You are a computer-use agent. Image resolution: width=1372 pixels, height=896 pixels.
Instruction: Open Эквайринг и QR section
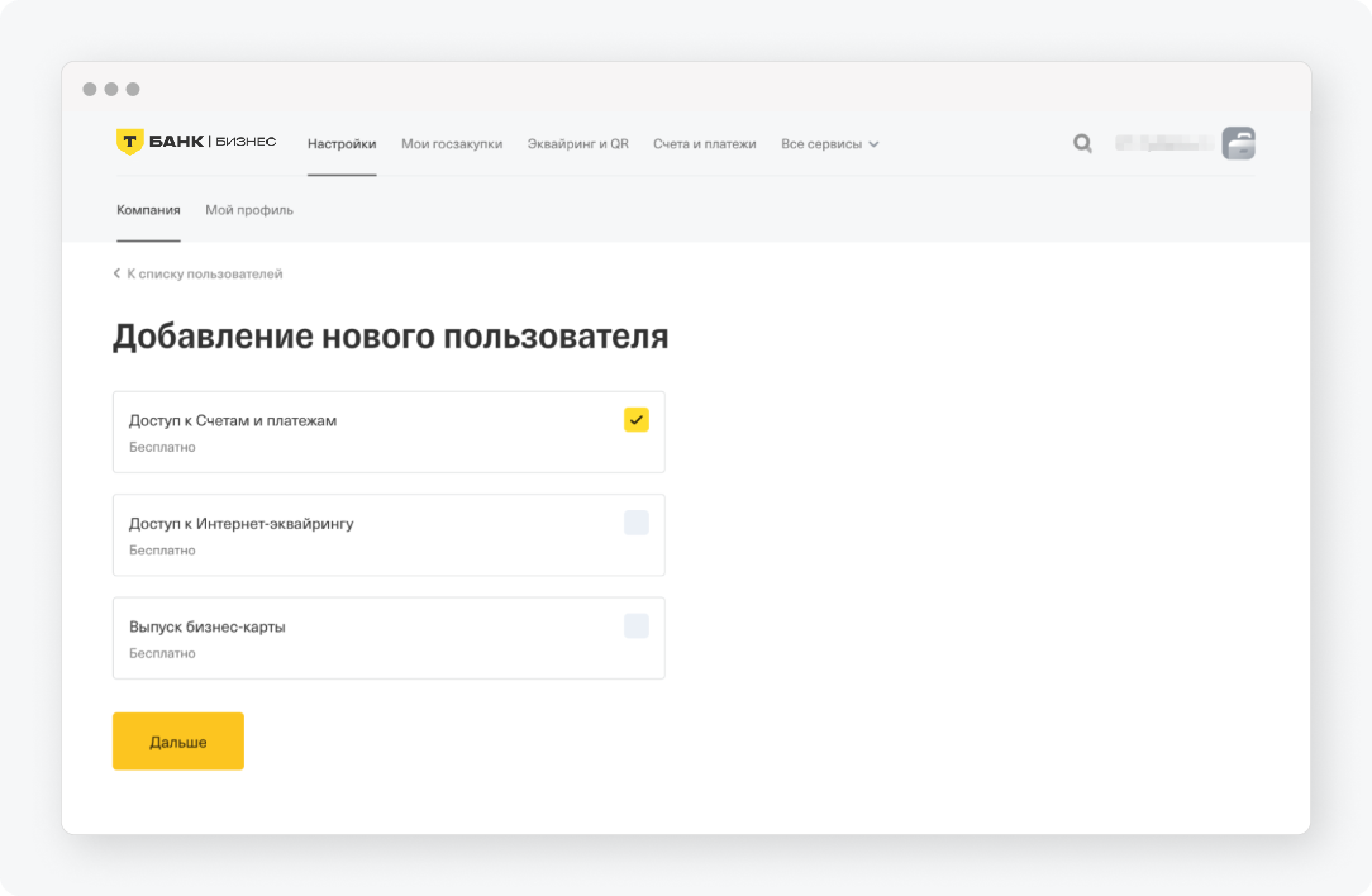pyautogui.click(x=578, y=144)
